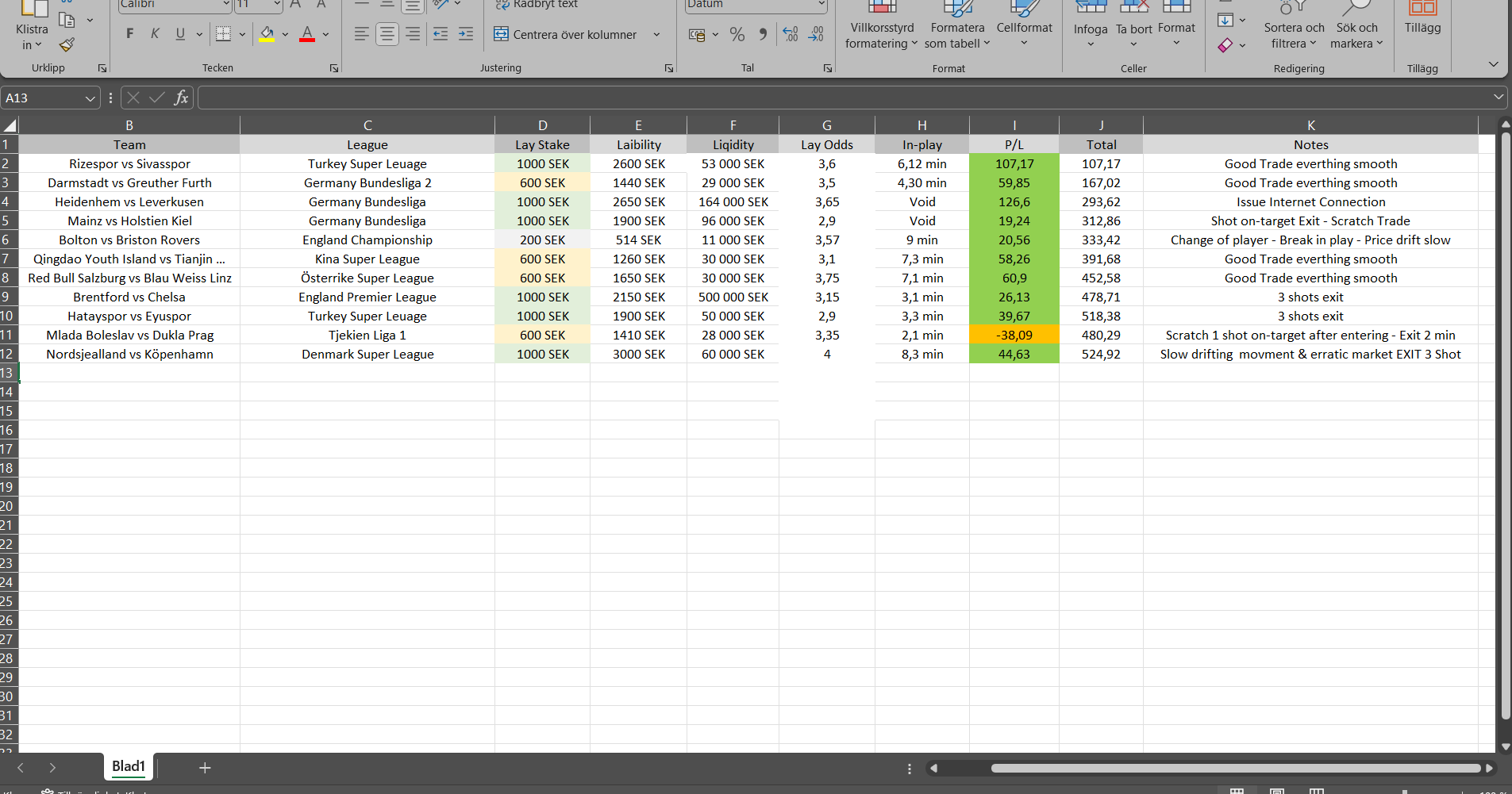Screen dimensions: 1512x794
Task: Expand the formula bar chevron
Action: [1499, 98]
